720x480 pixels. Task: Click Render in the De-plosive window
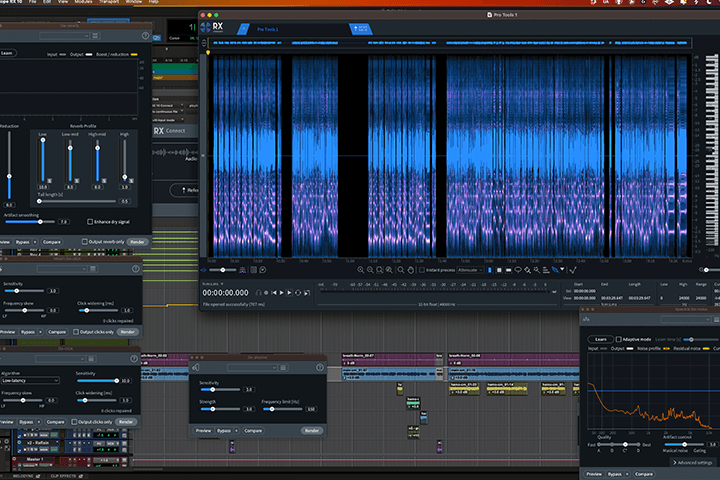[312, 430]
